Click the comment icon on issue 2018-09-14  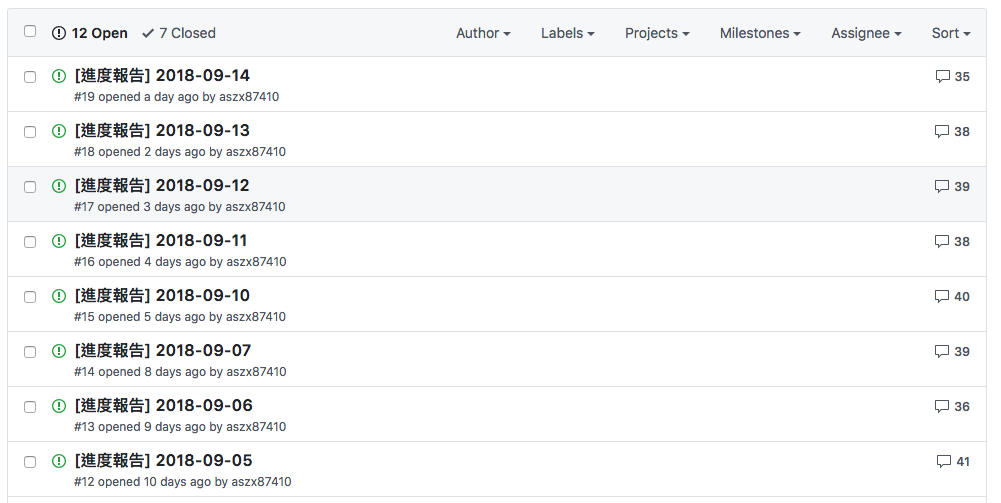point(942,77)
